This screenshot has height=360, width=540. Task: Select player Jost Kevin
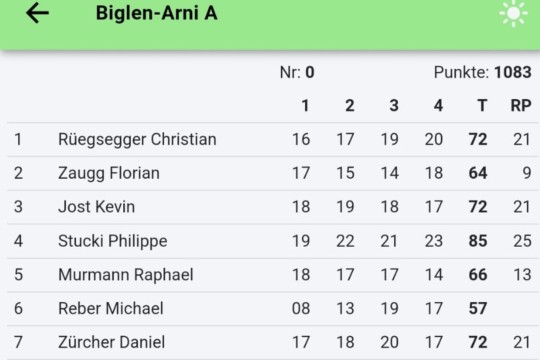272,207
